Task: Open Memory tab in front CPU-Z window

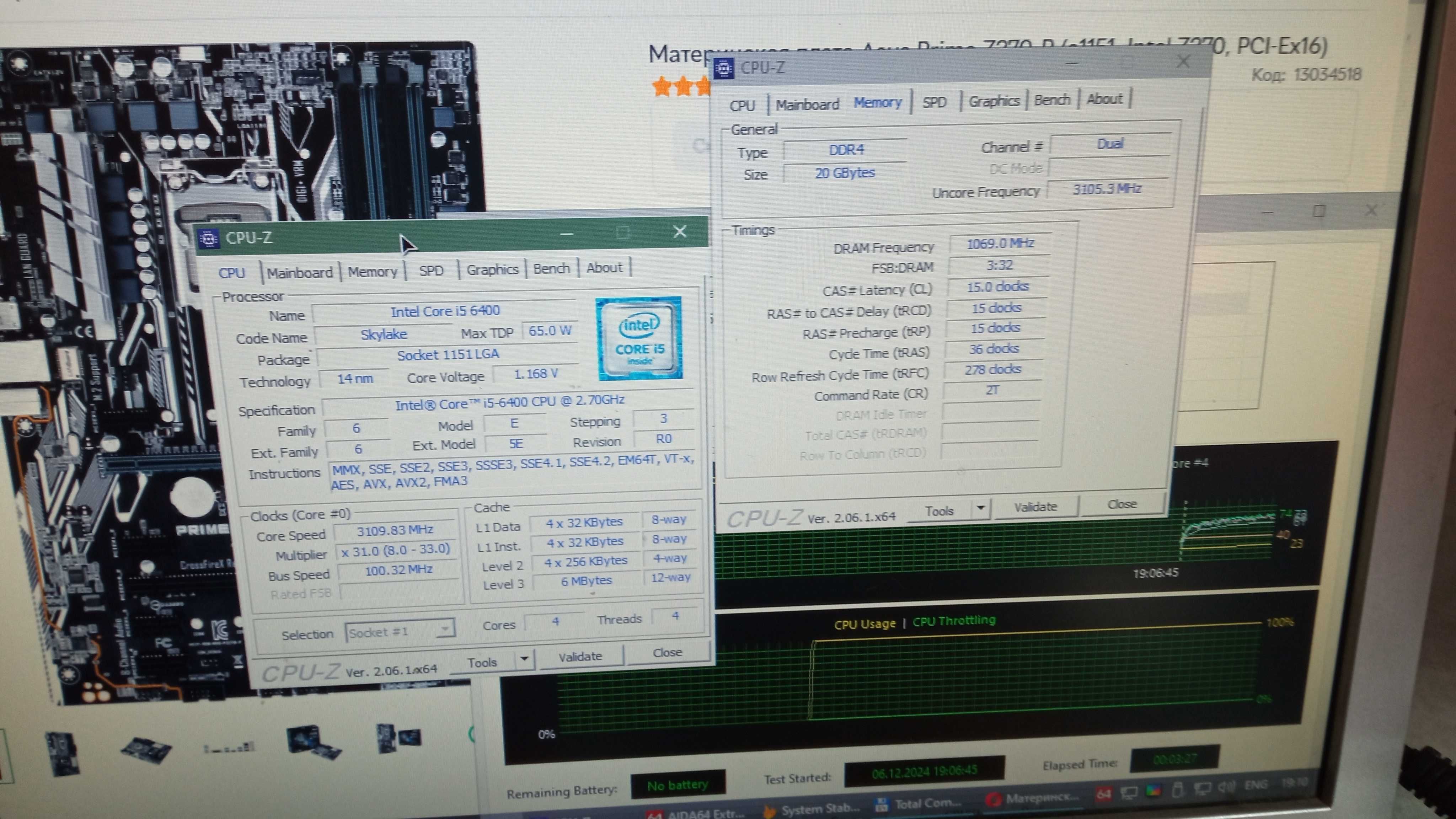Action: point(373,272)
